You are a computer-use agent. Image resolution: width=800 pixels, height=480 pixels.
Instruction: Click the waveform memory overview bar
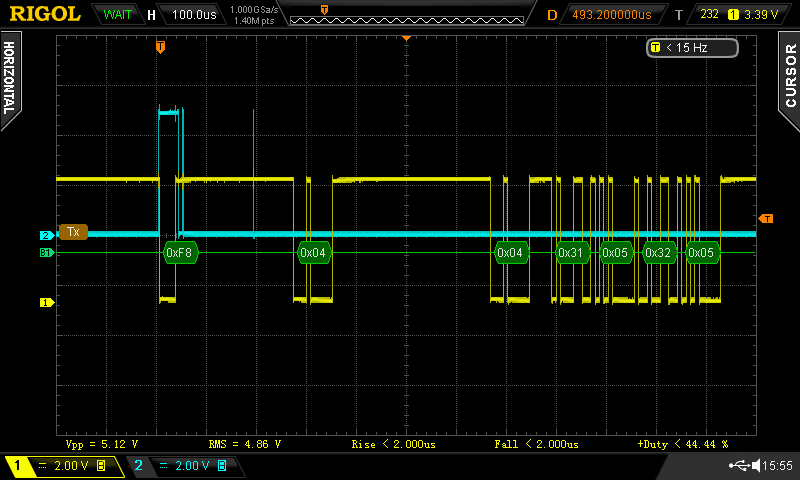pos(407,20)
